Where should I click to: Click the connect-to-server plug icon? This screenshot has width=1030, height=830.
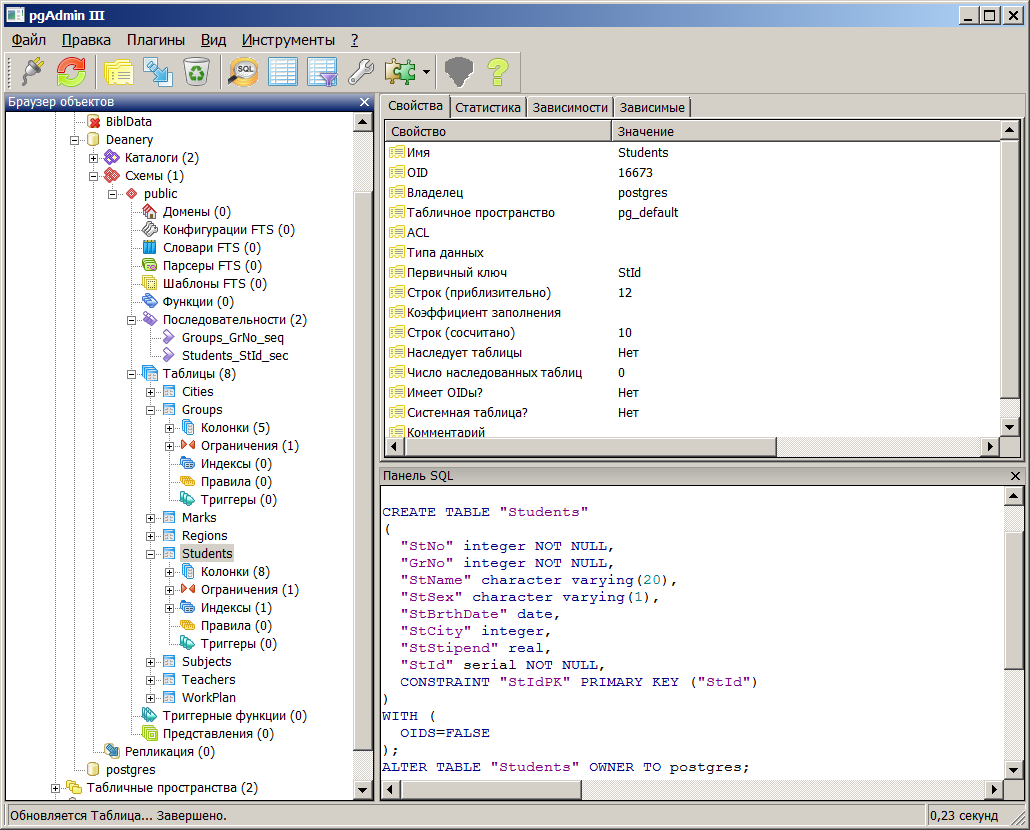(x=32, y=72)
